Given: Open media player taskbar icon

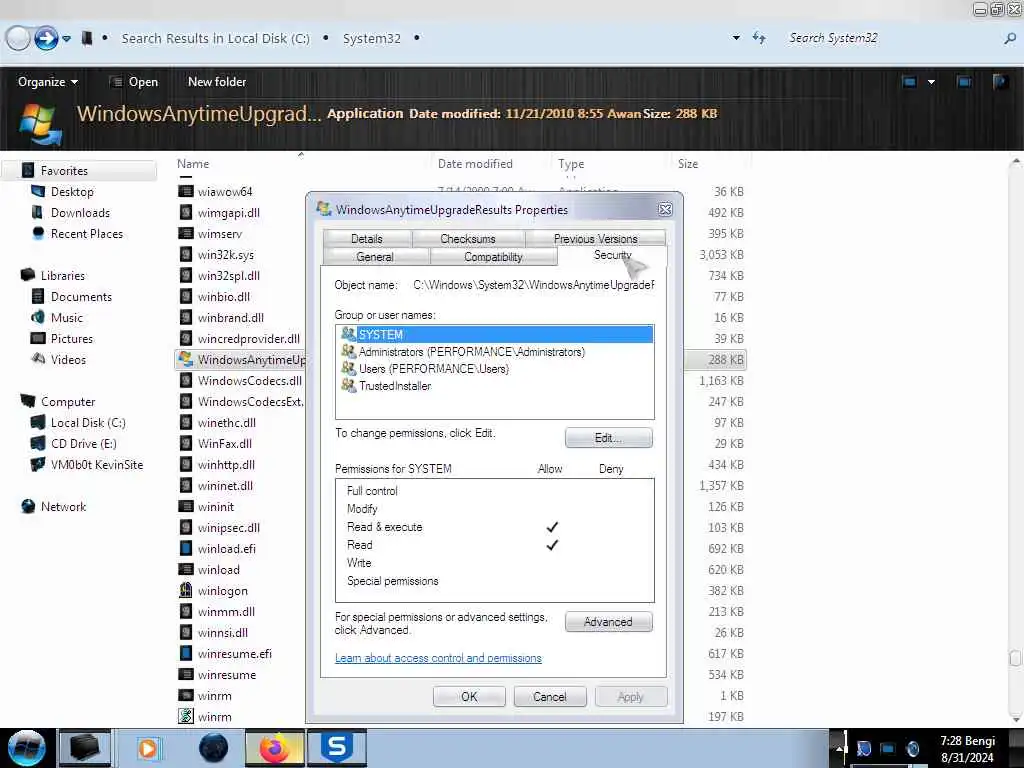Looking at the screenshot, I should coord(148,748).
